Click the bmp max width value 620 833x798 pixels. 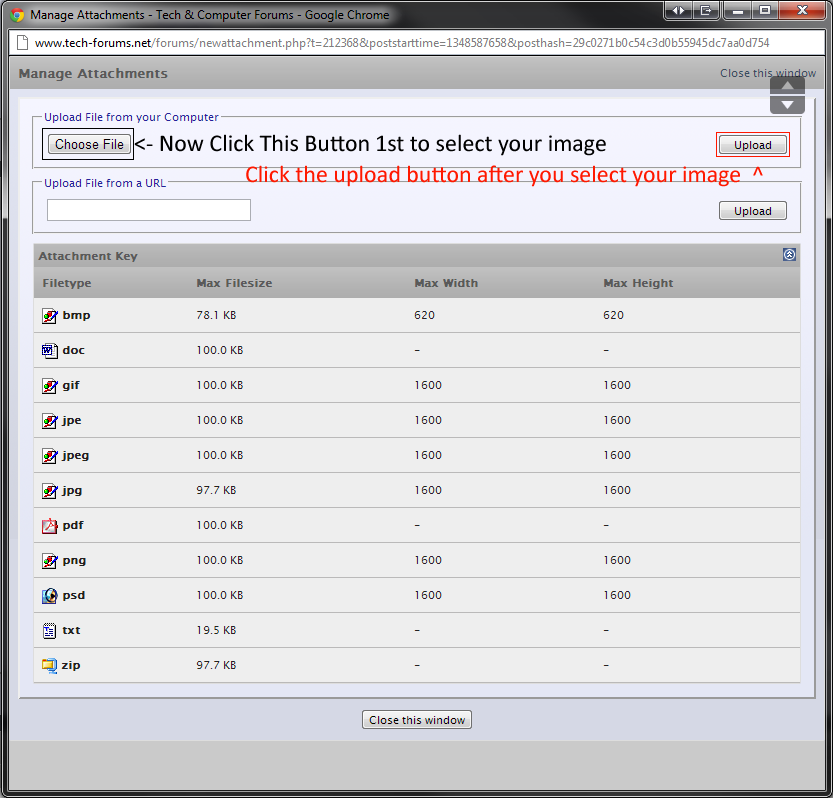pyautogui.click(x=424, y=315)
